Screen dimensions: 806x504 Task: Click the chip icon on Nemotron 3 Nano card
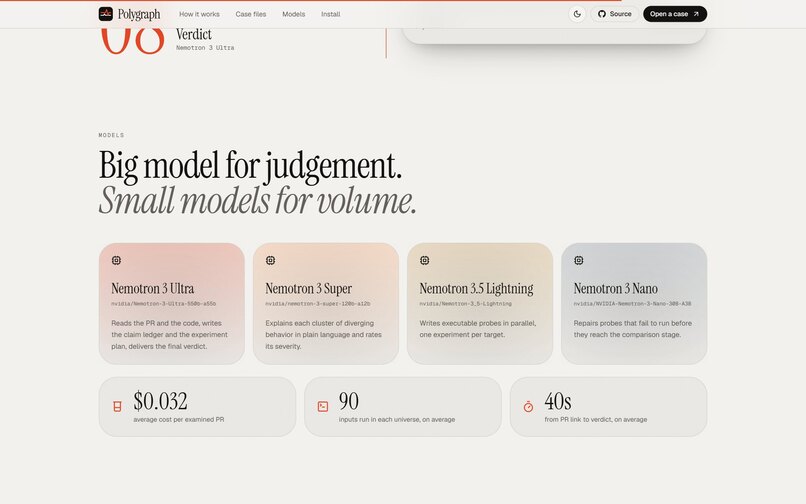pyautogui.click(x=579, y=260)
